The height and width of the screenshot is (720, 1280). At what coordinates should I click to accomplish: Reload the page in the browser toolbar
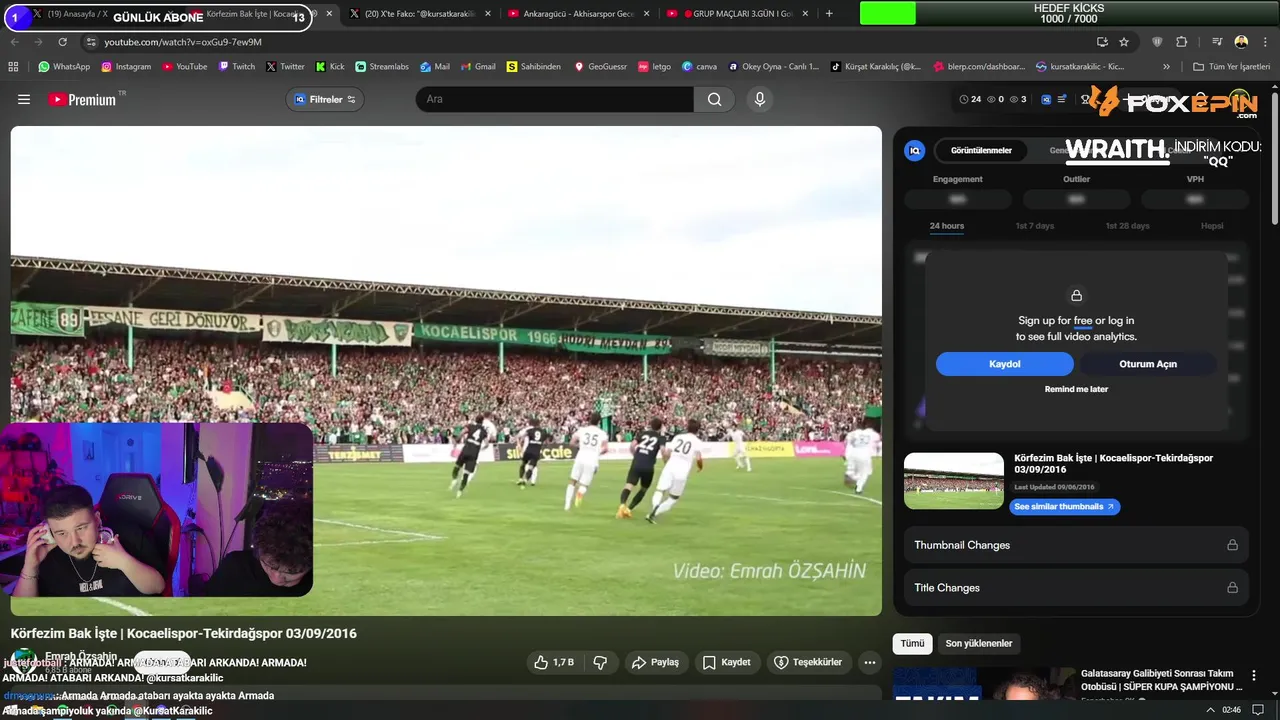coord(62,42)
